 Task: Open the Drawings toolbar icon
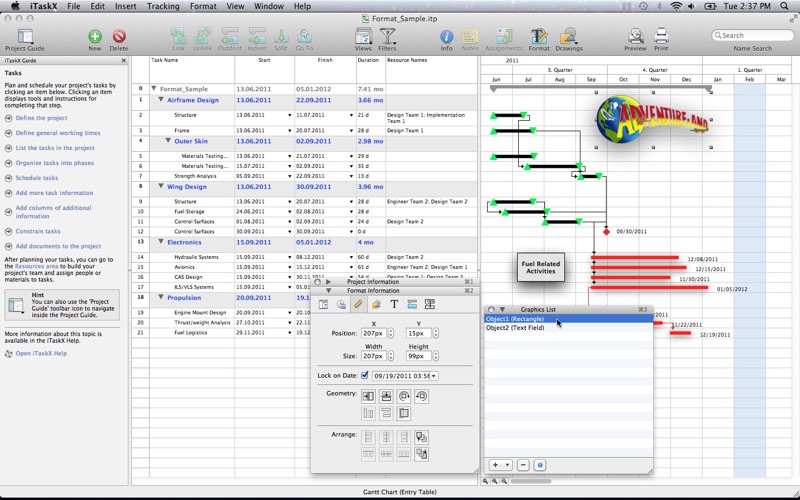(568, 36)
